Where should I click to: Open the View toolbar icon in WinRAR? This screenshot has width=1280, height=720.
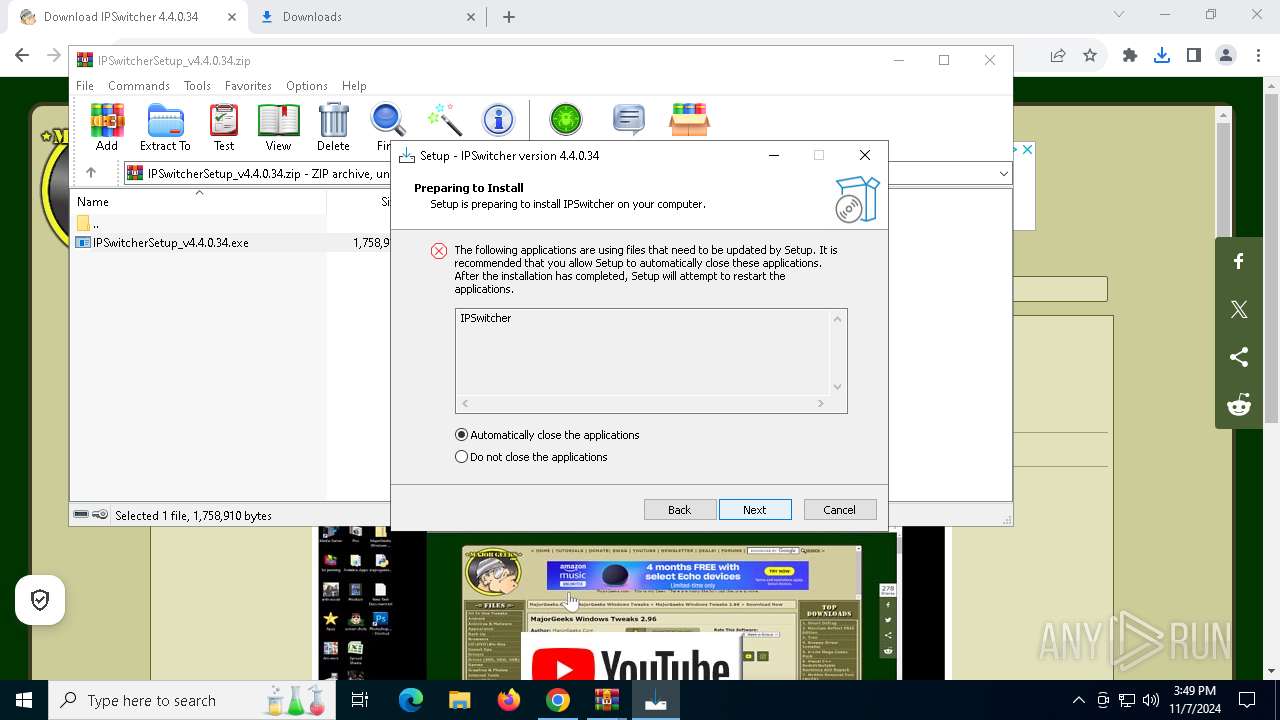278,127
